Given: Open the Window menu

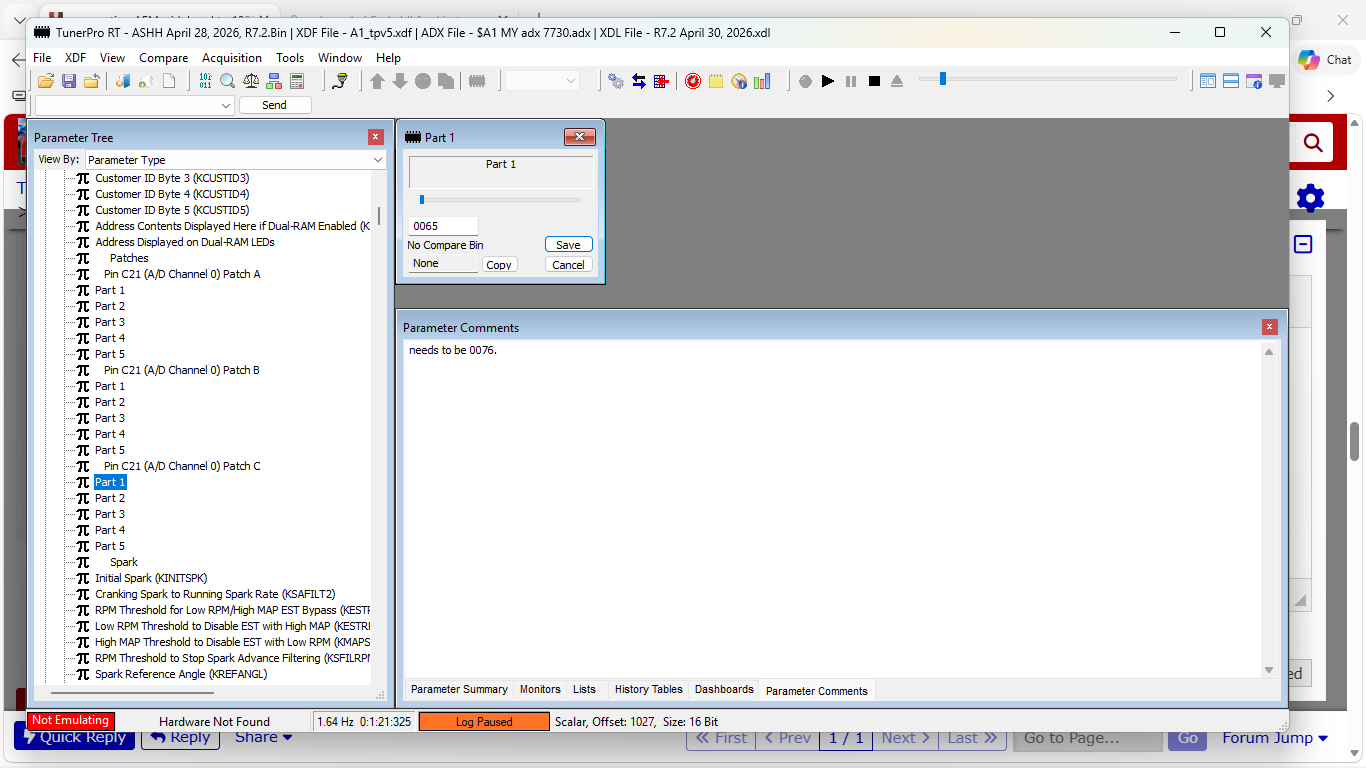Looking at the screenshot, I should pyautogui.click(x=340, y=58).
